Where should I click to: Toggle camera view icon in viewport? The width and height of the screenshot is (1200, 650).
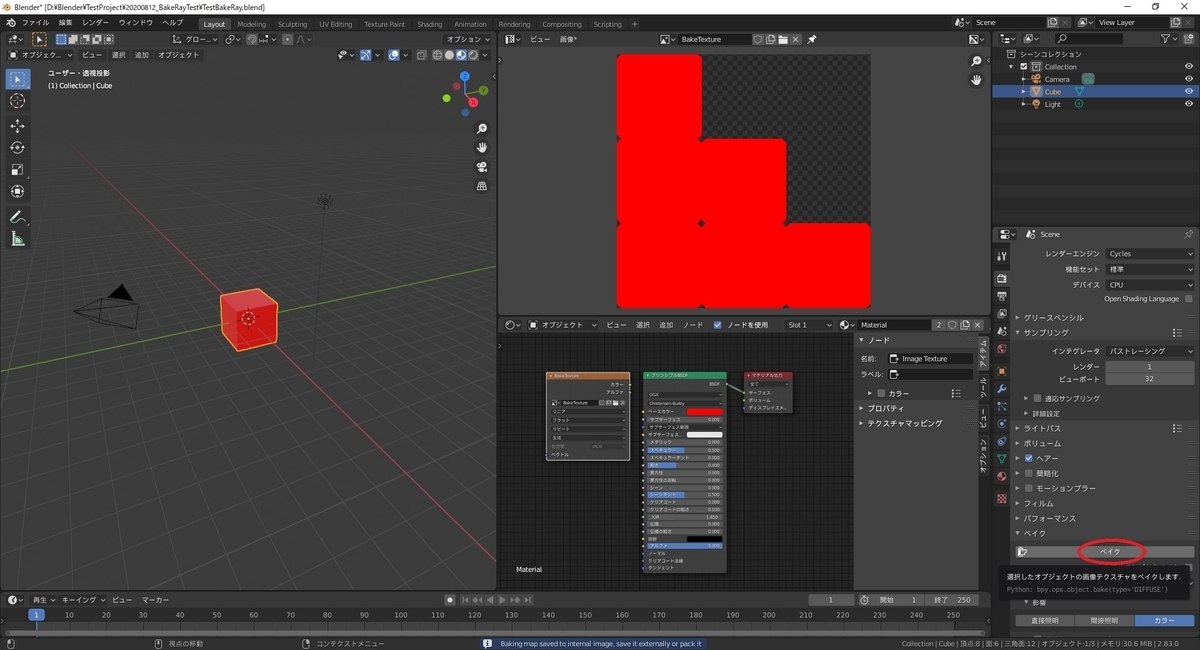[482, 167]
